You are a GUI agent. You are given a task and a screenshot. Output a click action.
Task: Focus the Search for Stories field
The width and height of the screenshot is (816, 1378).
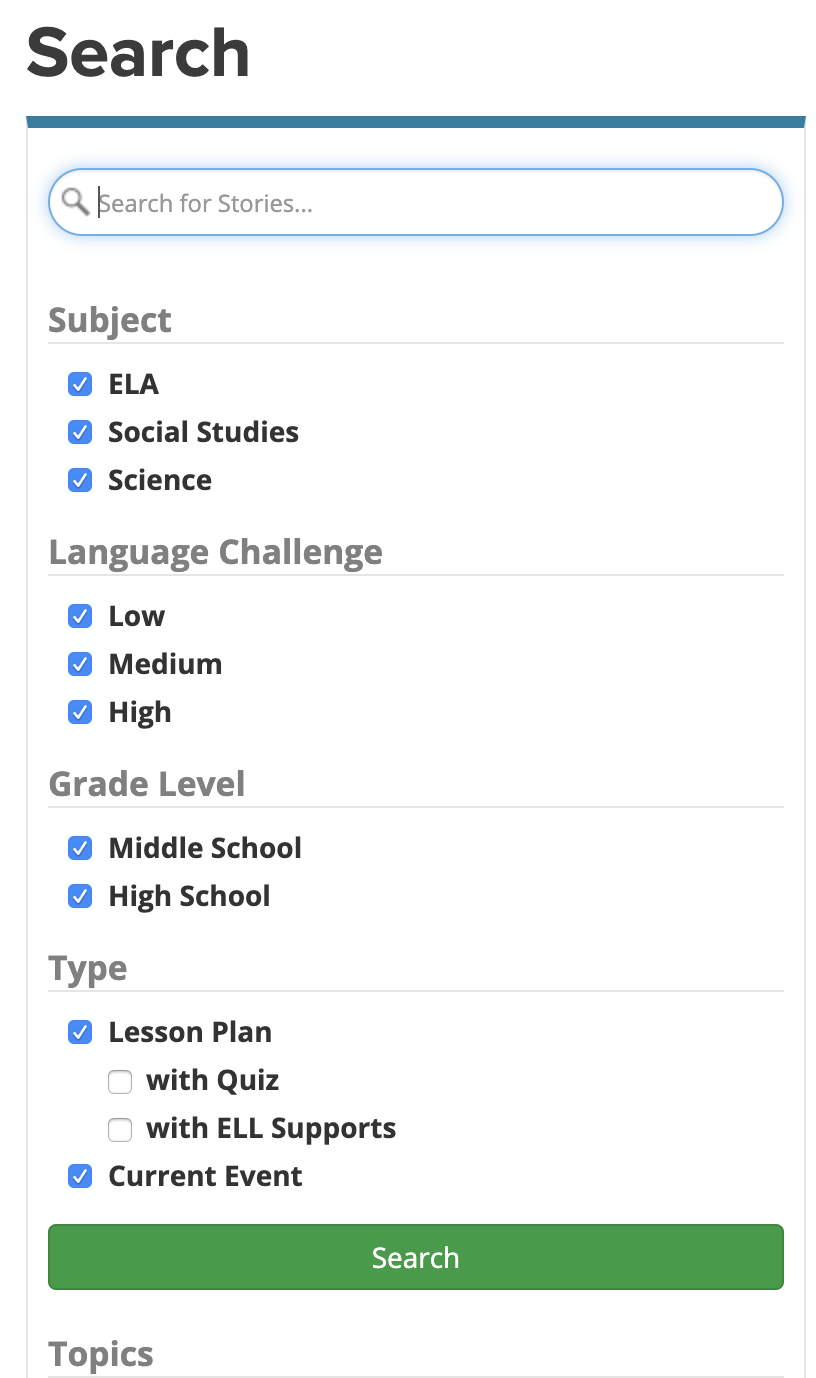430,203
